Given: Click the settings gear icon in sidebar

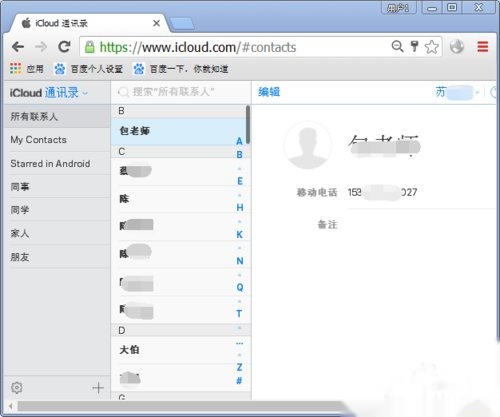Looking at the screenshot, I should click(x=17, y=388).
